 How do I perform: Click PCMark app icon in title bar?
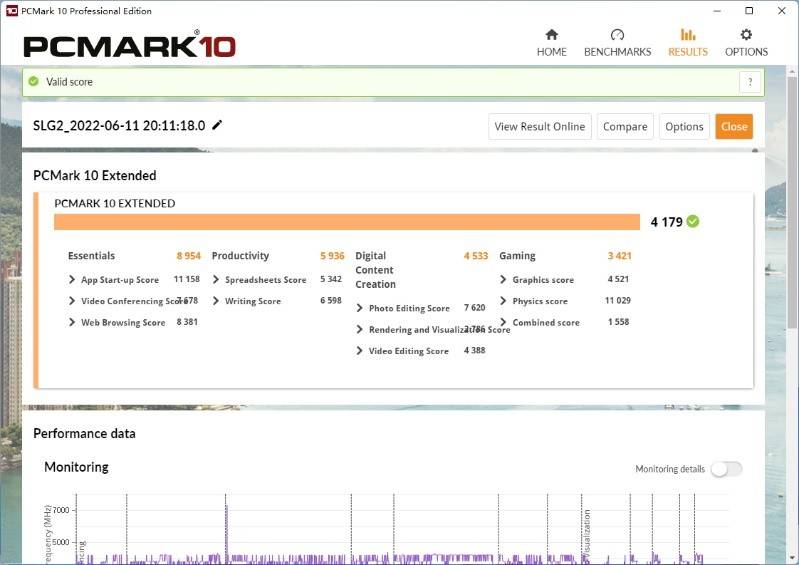11,11
